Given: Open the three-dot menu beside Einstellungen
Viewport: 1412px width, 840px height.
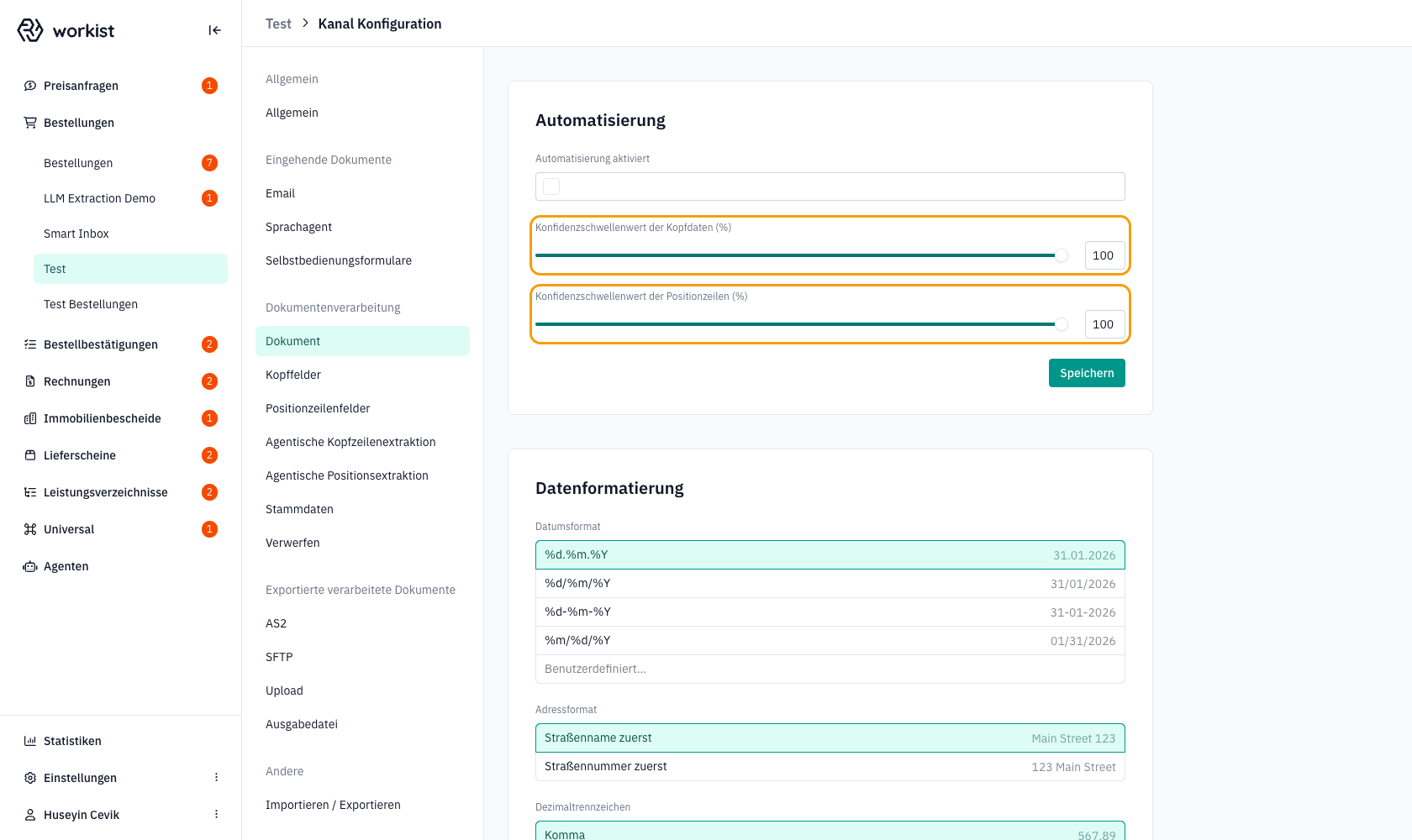Looking at the screenshot, I should [x=216, y=778].
